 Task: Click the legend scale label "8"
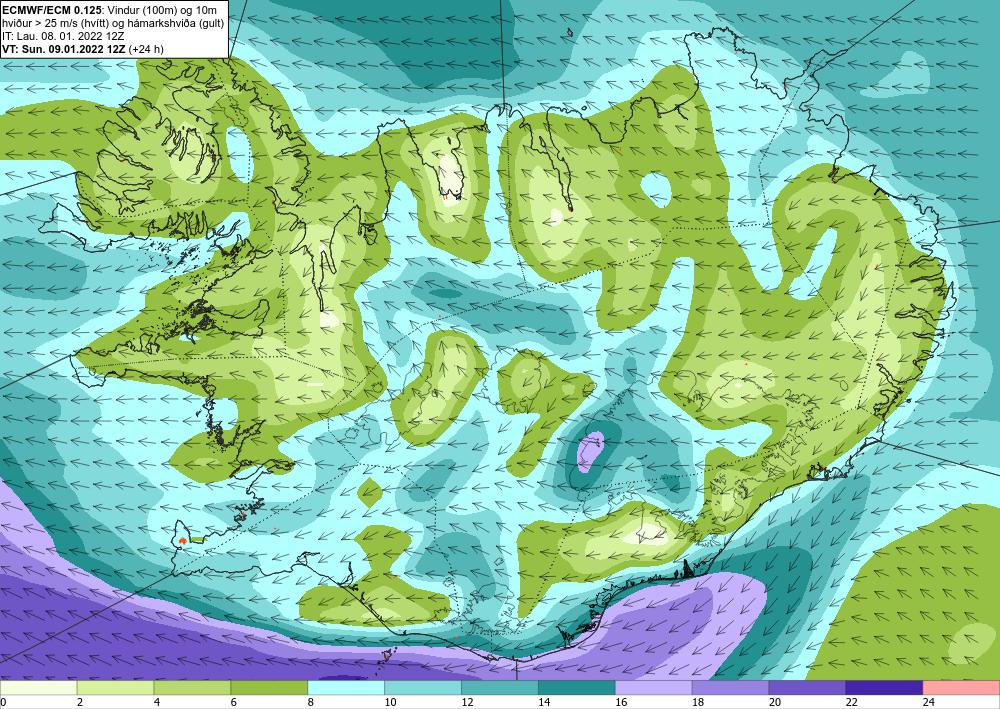click(x=311, y=702)
